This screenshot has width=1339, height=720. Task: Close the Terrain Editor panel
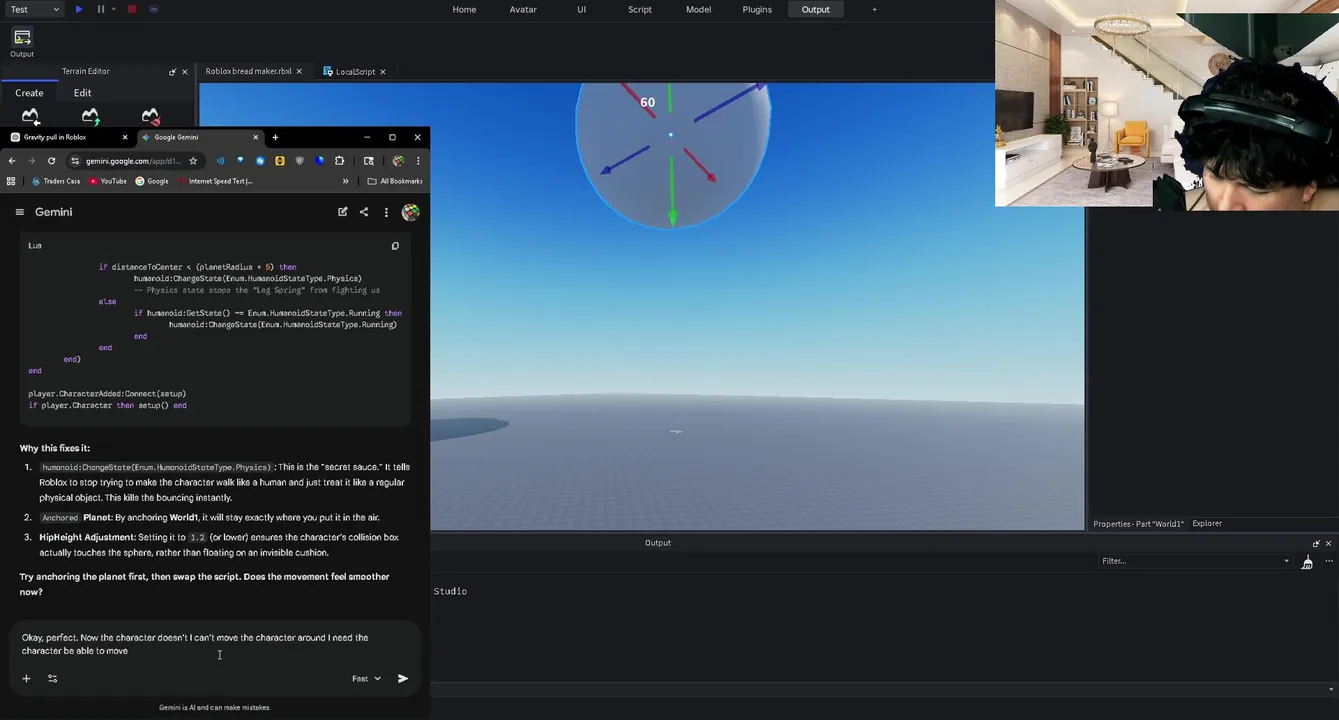[x=184, y=72]
